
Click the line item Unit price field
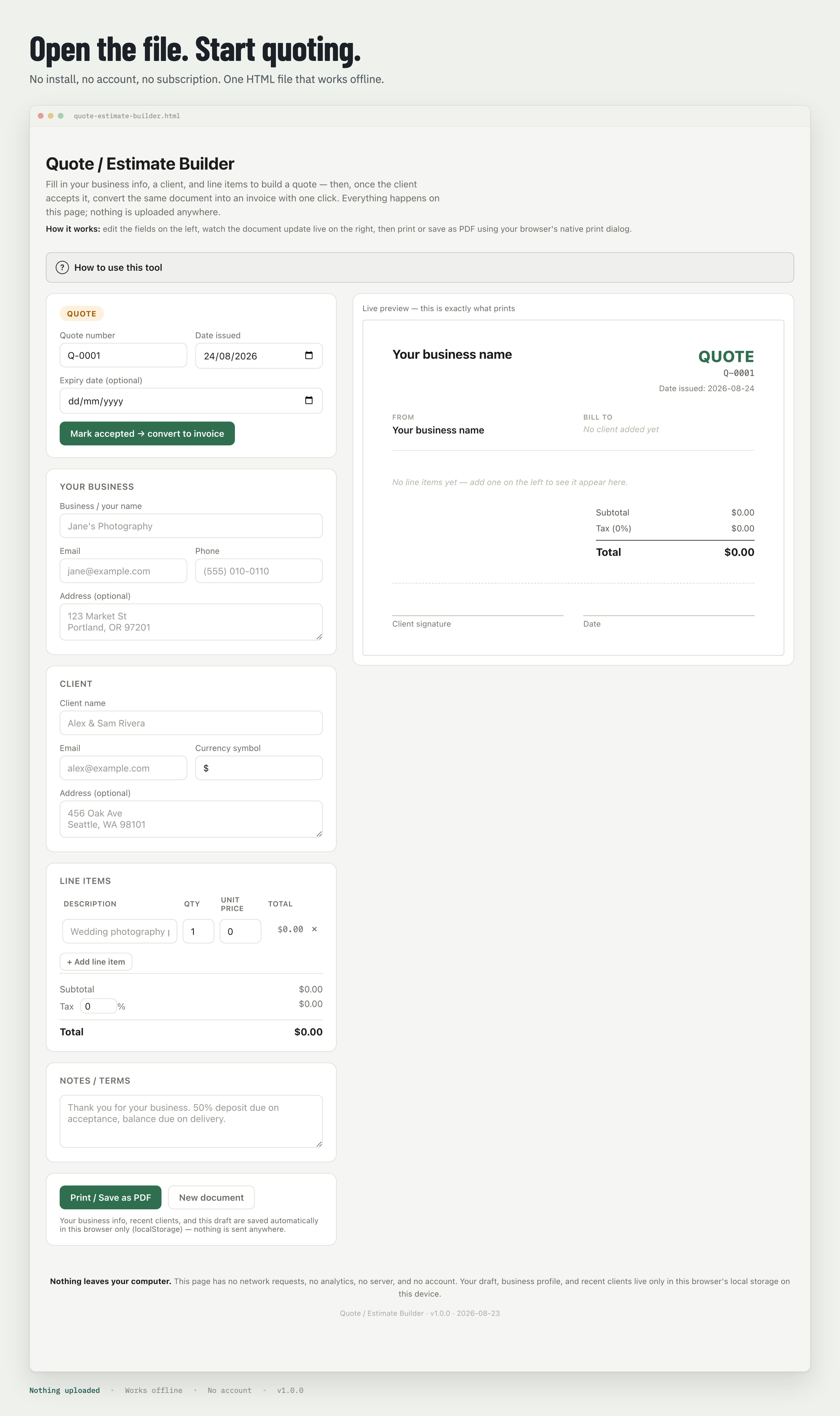click(x=240, y=931)
